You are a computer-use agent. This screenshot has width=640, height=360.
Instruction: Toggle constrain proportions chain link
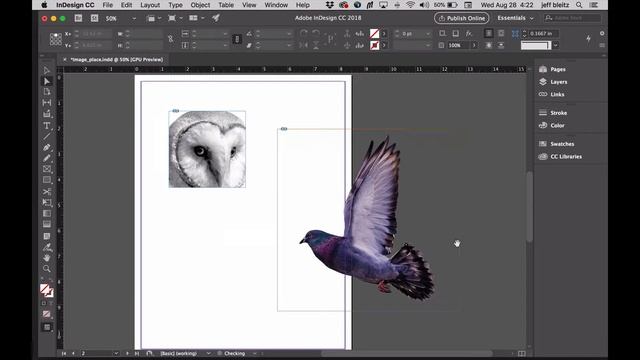pos(170,39)
